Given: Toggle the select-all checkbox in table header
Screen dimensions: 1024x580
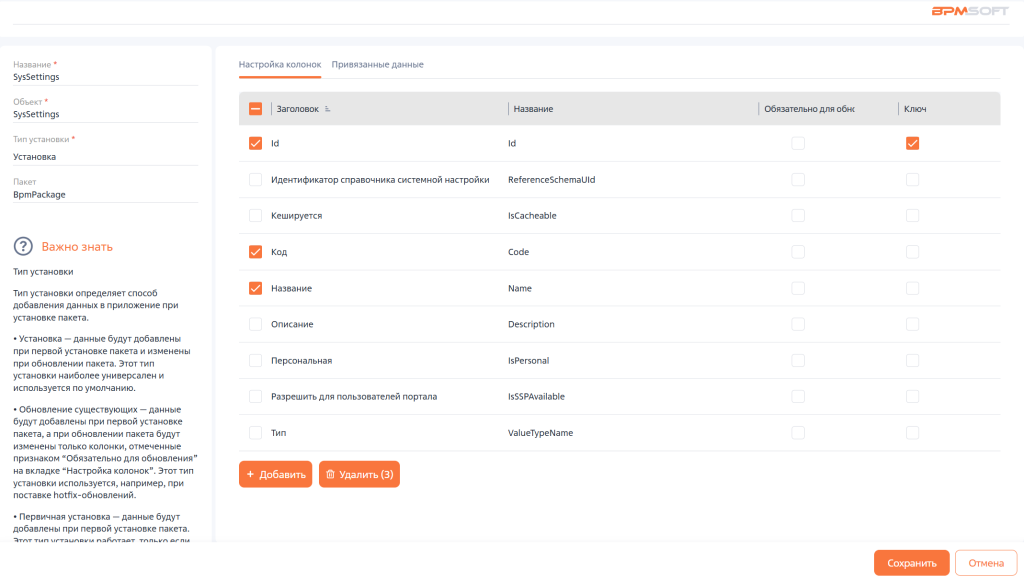Looking at the screenshot, I should pyautogui.click(x=255, y=109).
